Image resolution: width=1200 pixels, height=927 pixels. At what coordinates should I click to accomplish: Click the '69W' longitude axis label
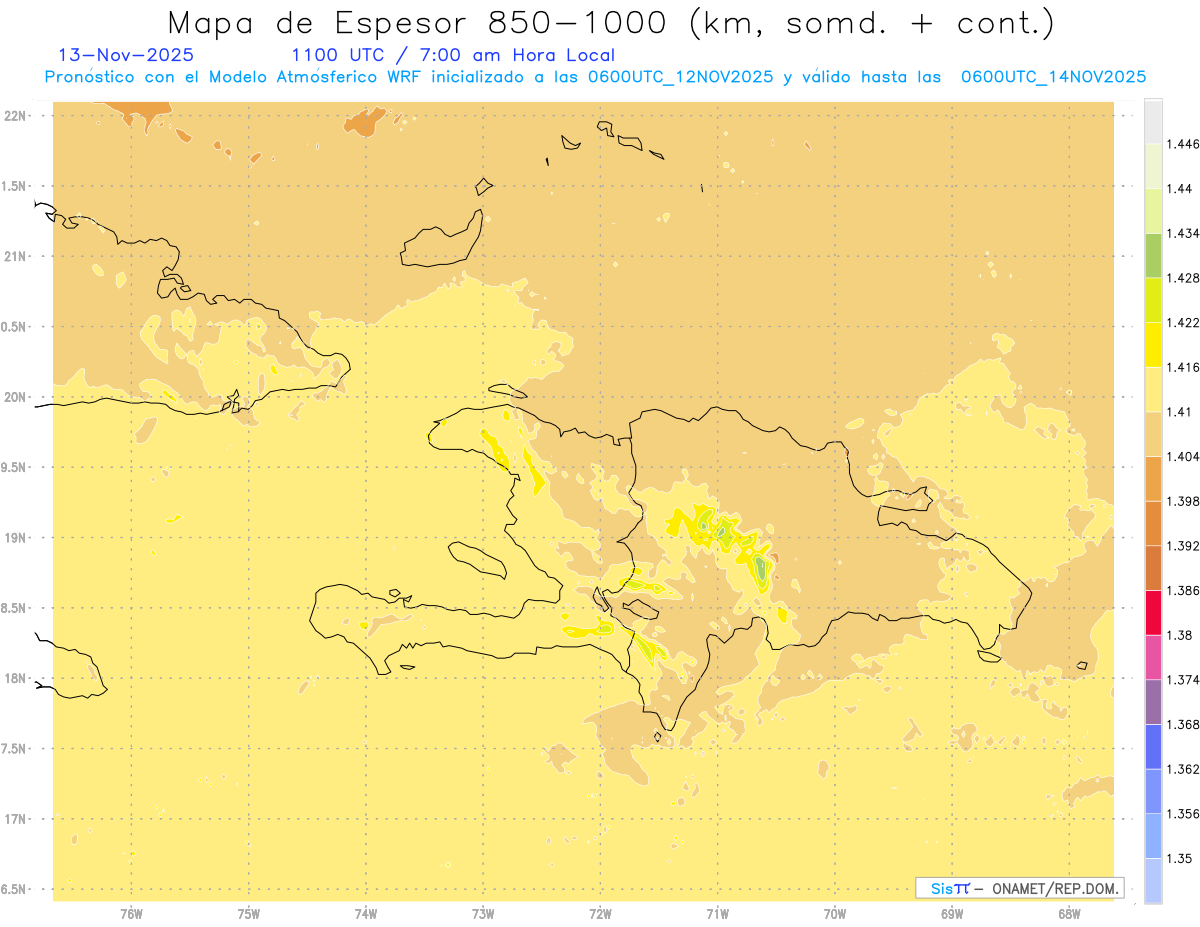coord(952,915)
